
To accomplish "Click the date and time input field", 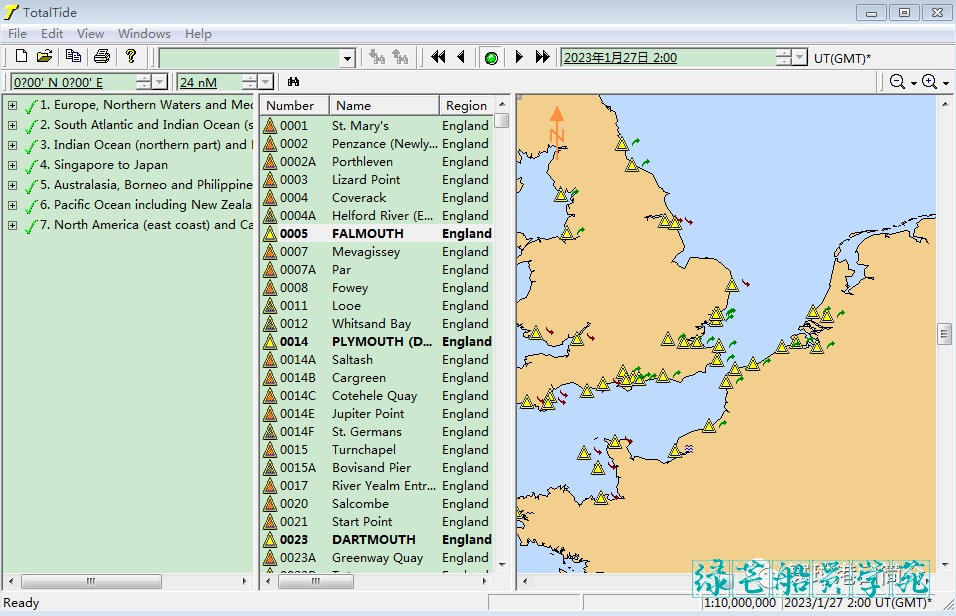I will tap(669, 58).
